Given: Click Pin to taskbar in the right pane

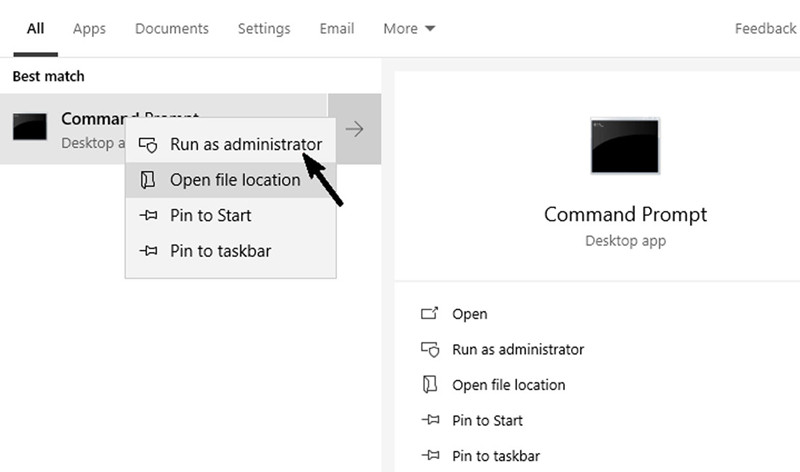Looking at the screenshot, I should [x=496, y=456].
